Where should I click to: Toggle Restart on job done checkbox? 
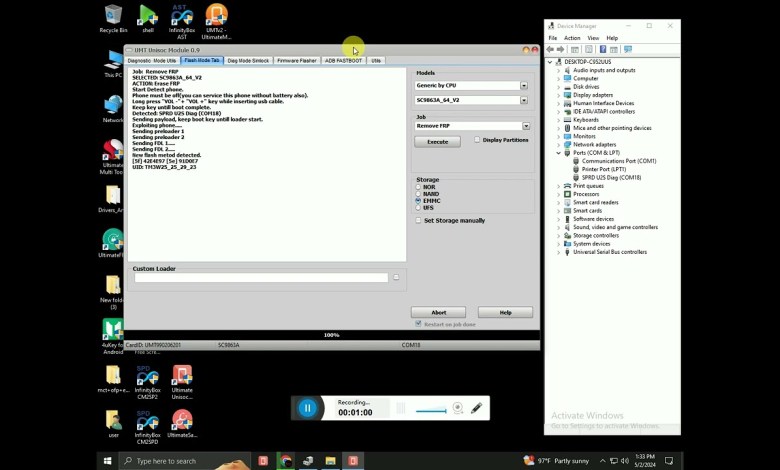(x=418, y=324)
